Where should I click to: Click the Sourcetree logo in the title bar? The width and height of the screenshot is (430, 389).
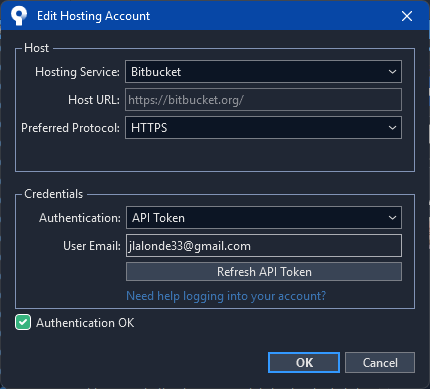[19, 16]
